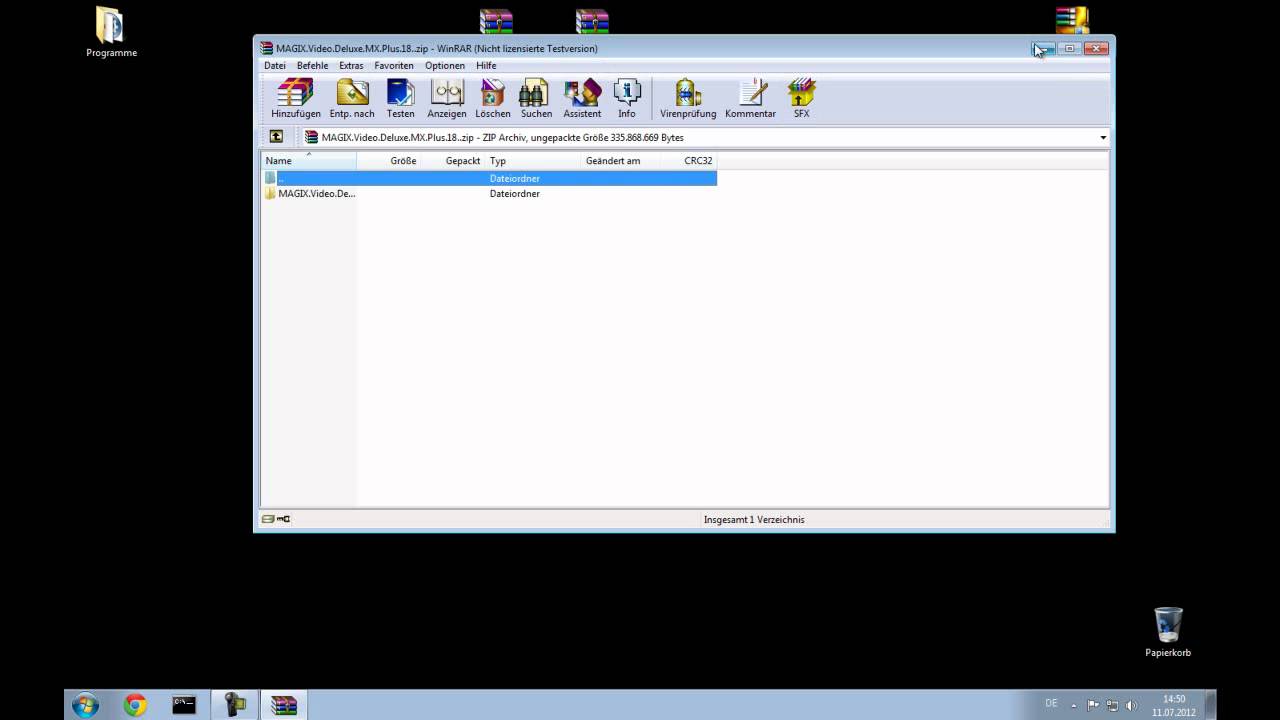Click the SFX toolbar icon
1280x720 pixels.
tap(801, 99)
